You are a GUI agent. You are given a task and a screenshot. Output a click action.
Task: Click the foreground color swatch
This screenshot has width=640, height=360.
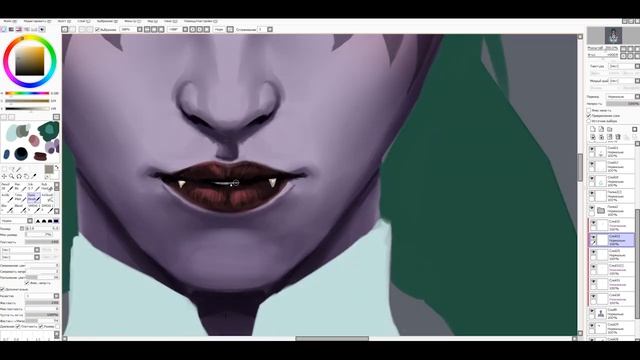click(49, 169)
